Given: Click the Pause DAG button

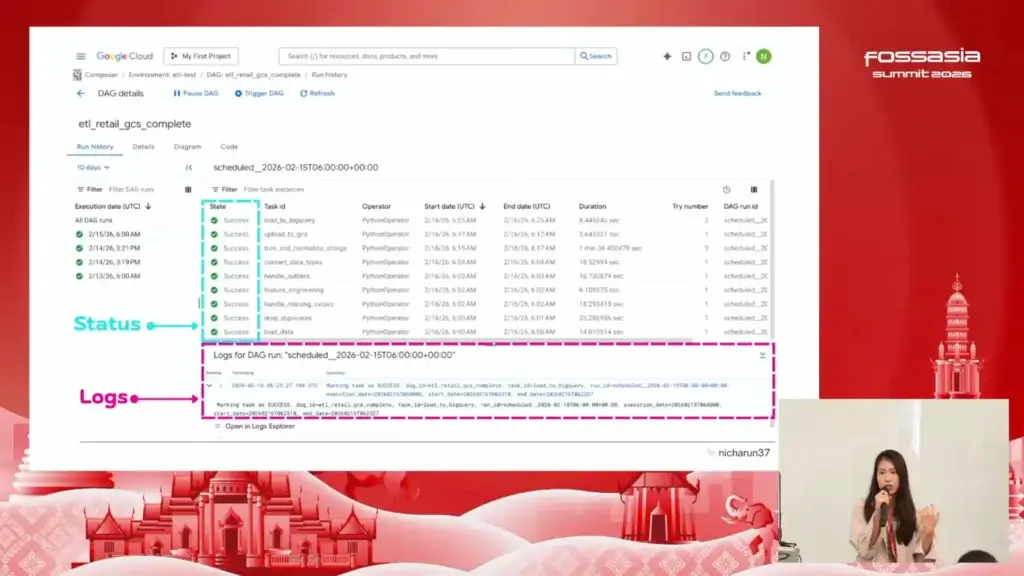Looking at the screenshot, I should 196,93.
